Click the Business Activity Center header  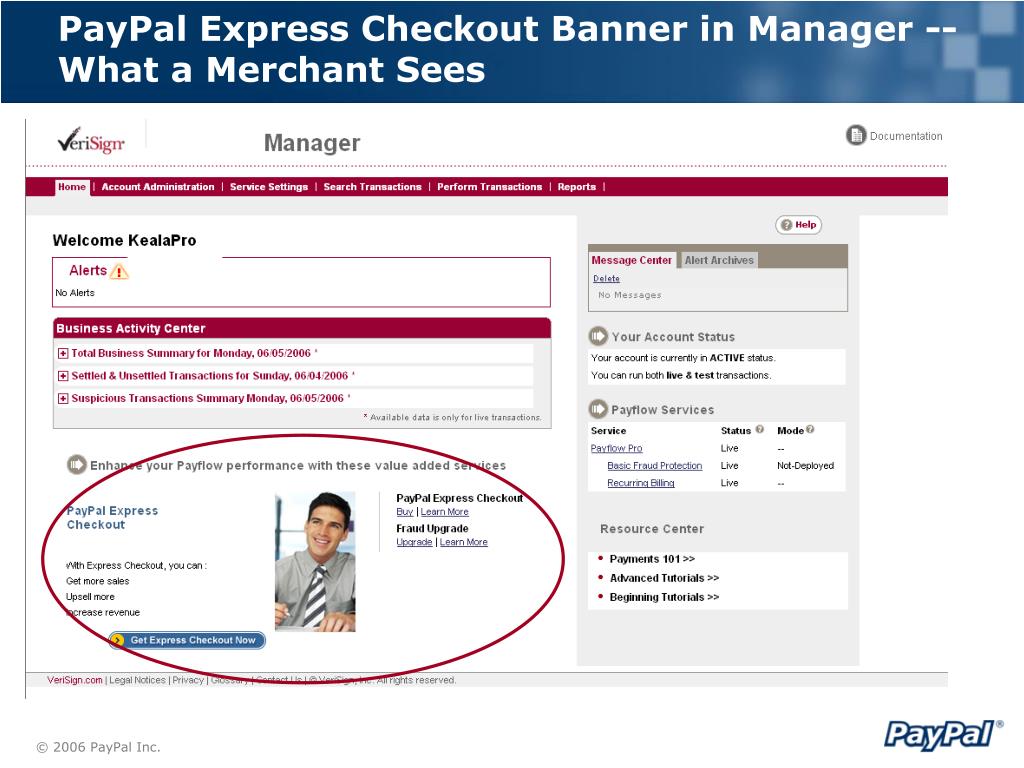pos(302,328)
